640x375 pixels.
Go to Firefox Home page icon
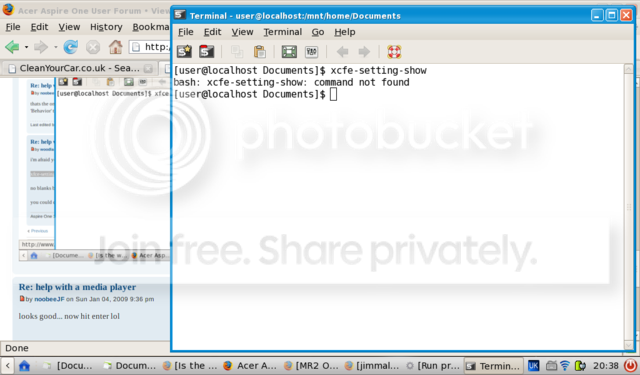[x=115, y=47]
